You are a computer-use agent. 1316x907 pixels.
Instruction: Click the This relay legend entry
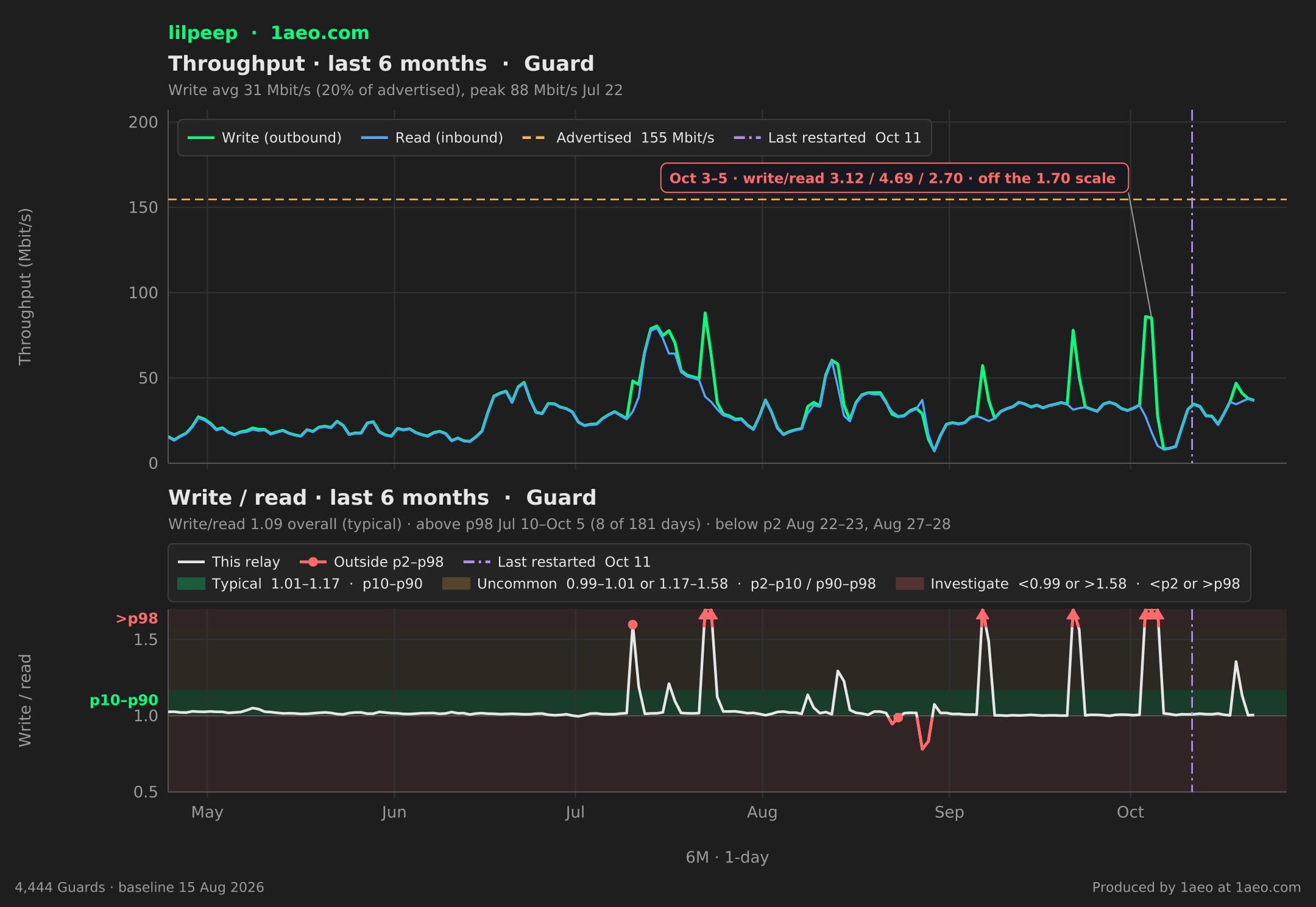click(228, 562)
